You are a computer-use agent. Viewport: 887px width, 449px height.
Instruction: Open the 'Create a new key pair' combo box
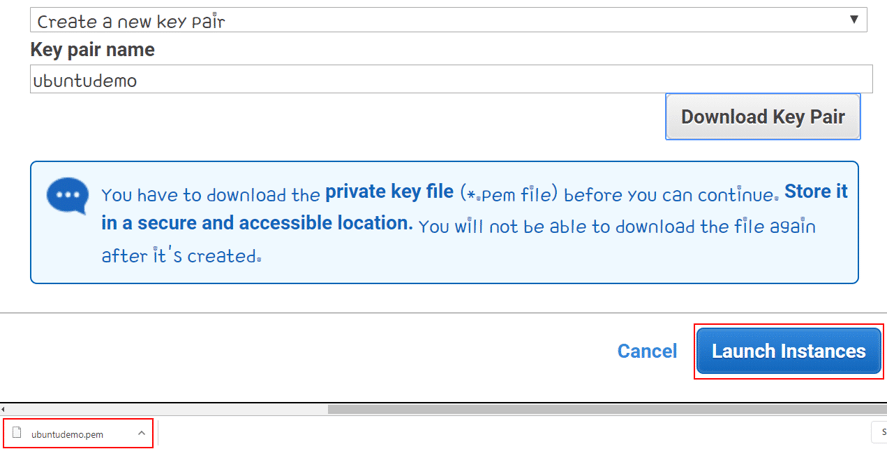tap(448, 20)
